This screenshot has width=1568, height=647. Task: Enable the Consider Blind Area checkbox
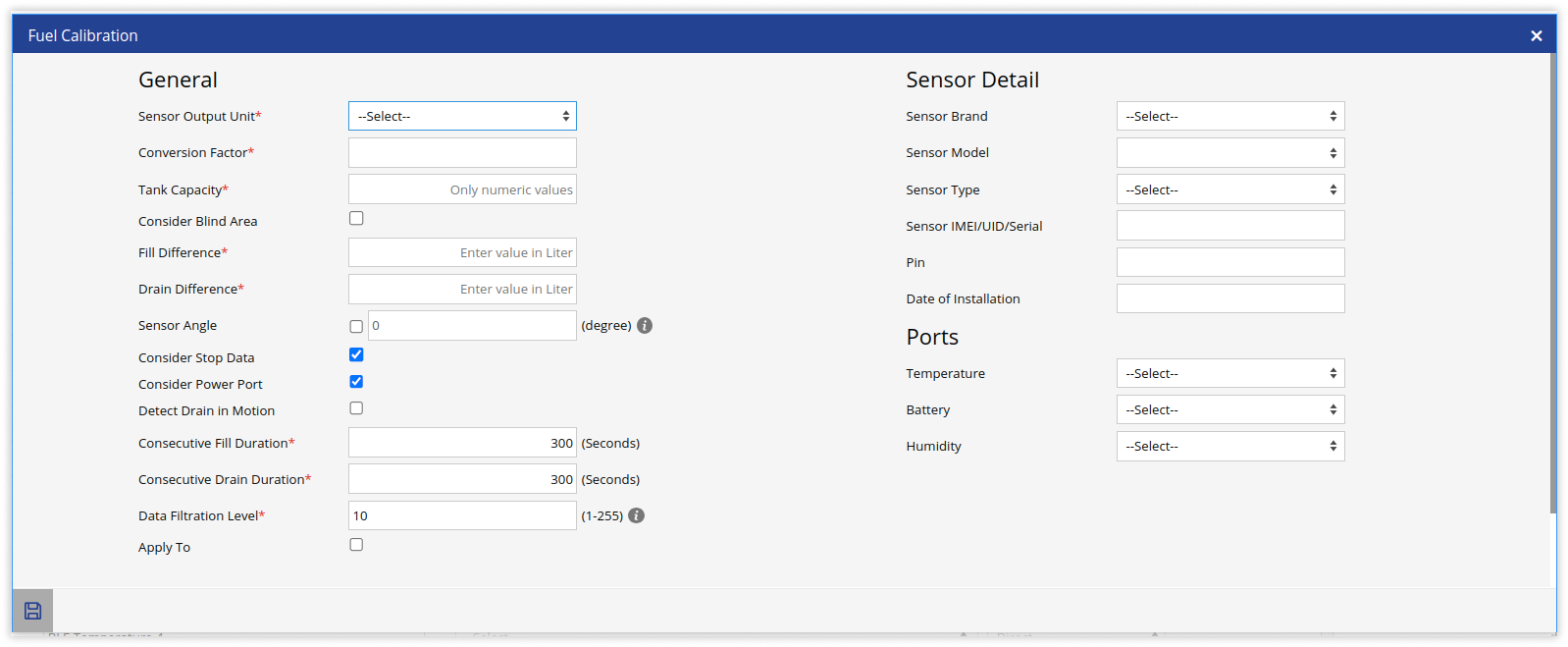pos(356,219)
